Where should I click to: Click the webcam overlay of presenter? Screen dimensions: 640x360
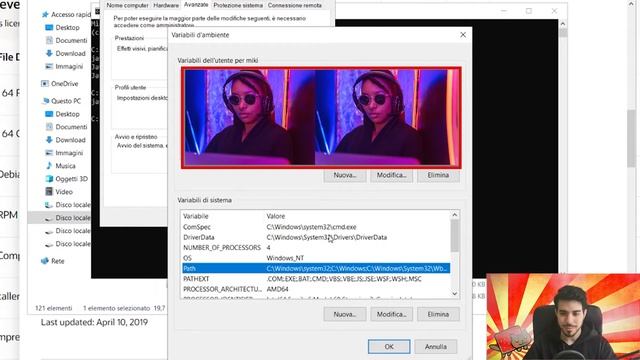563,317
